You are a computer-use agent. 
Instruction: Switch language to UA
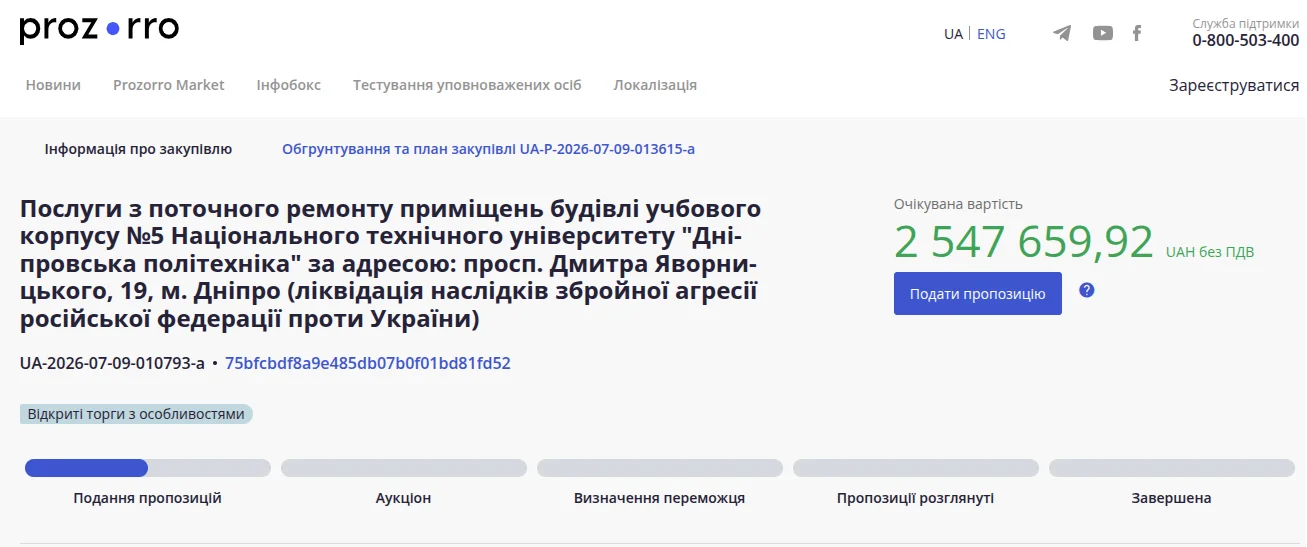(x=953, y=34)
